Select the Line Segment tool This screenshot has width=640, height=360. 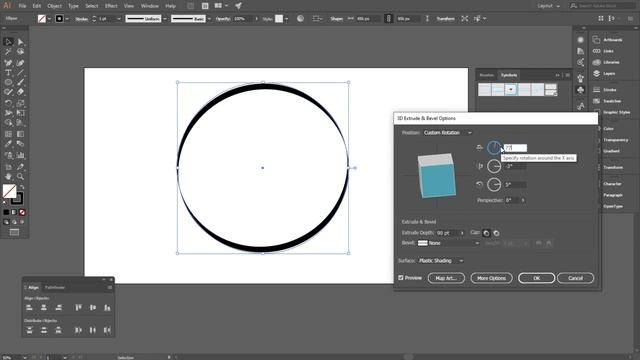point(20,73)
